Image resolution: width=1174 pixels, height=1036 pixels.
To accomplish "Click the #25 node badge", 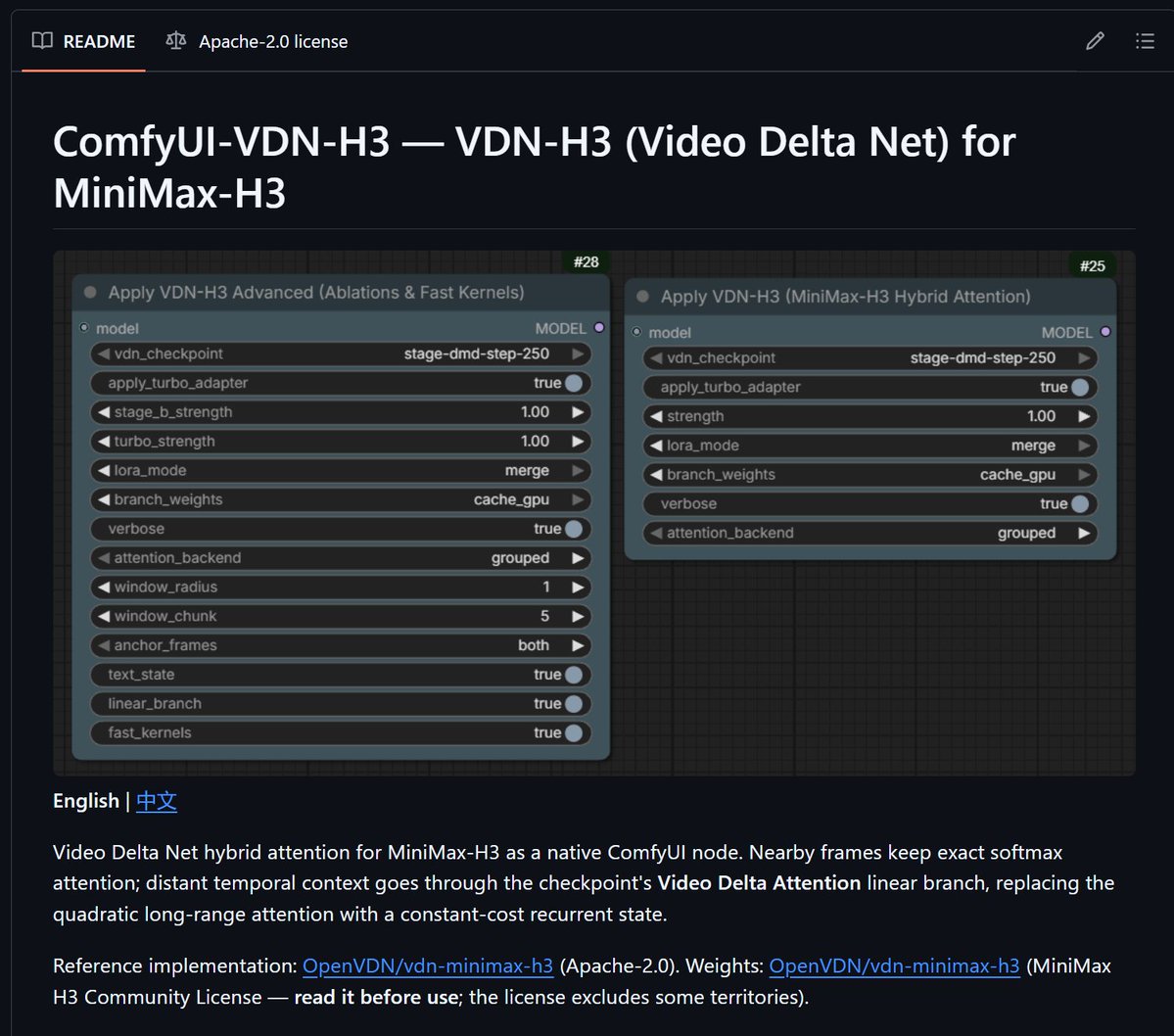I will tap(1093, 265).
